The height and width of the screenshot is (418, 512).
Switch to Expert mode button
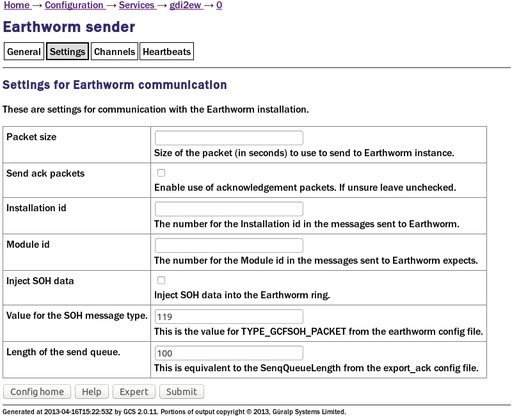pos(134,391)
